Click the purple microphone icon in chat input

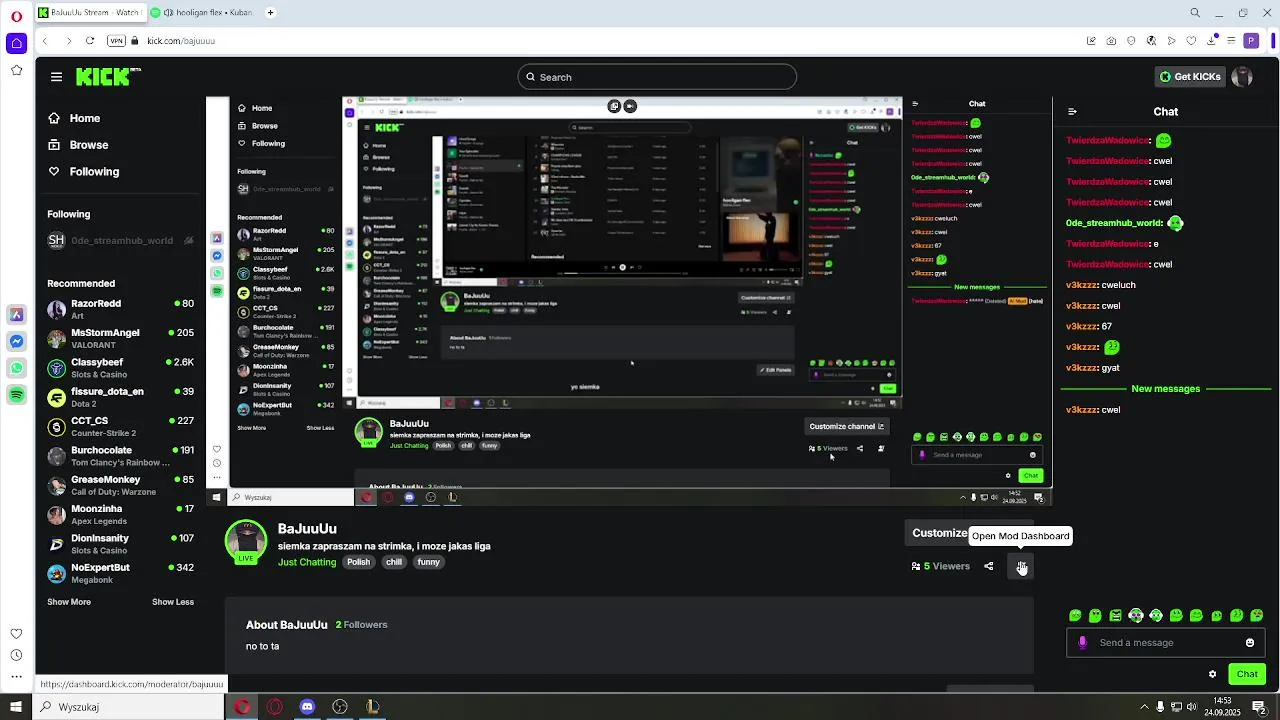coord(1082,643)
